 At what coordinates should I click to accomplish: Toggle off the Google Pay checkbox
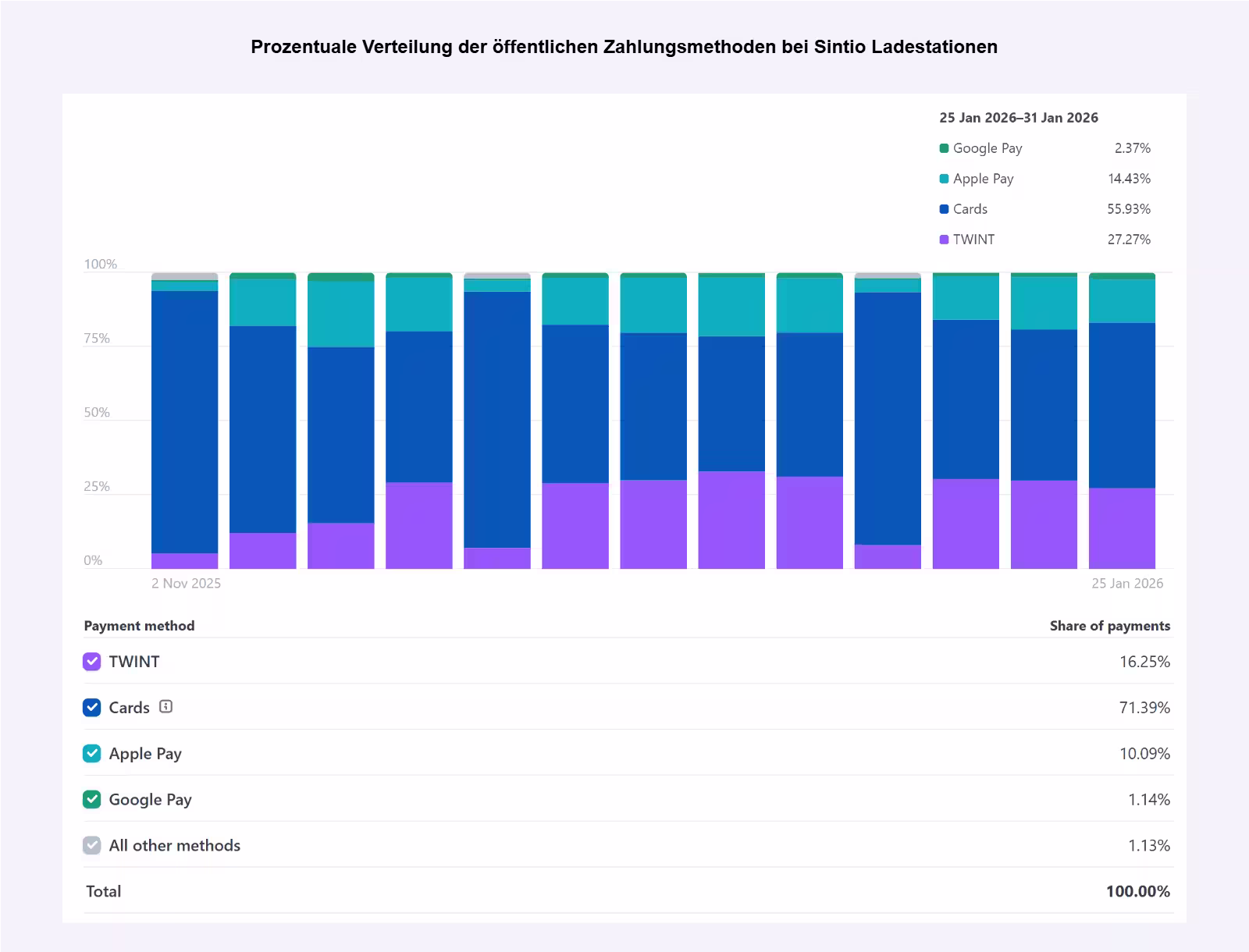tap(91, 799)
